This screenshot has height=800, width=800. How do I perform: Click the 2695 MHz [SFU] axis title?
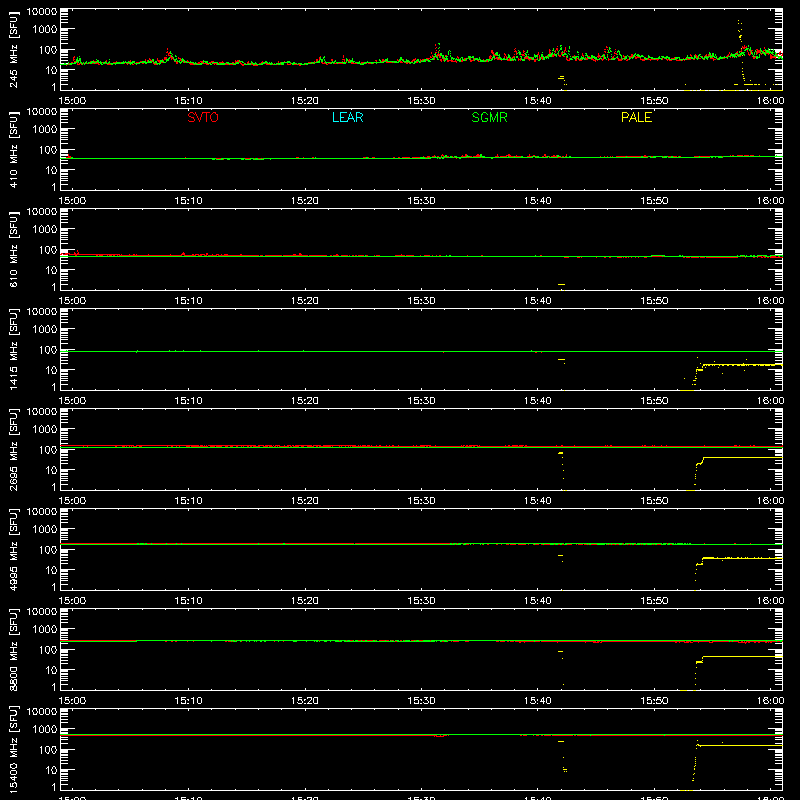pyautogui.click(x=14, y=449)
